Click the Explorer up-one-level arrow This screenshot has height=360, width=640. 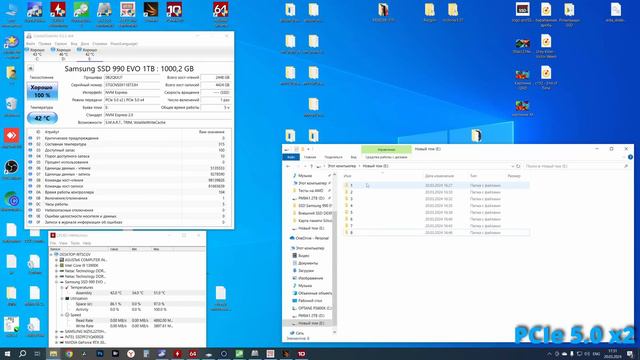311,166
